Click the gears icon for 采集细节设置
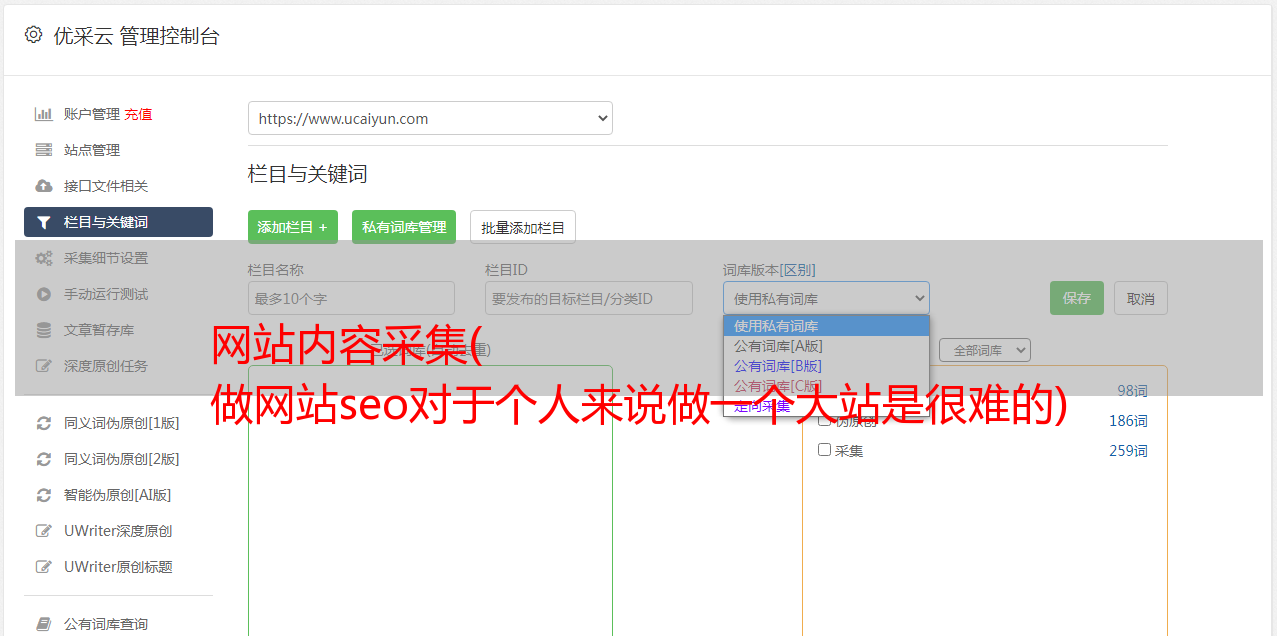 tap(44, 258)
